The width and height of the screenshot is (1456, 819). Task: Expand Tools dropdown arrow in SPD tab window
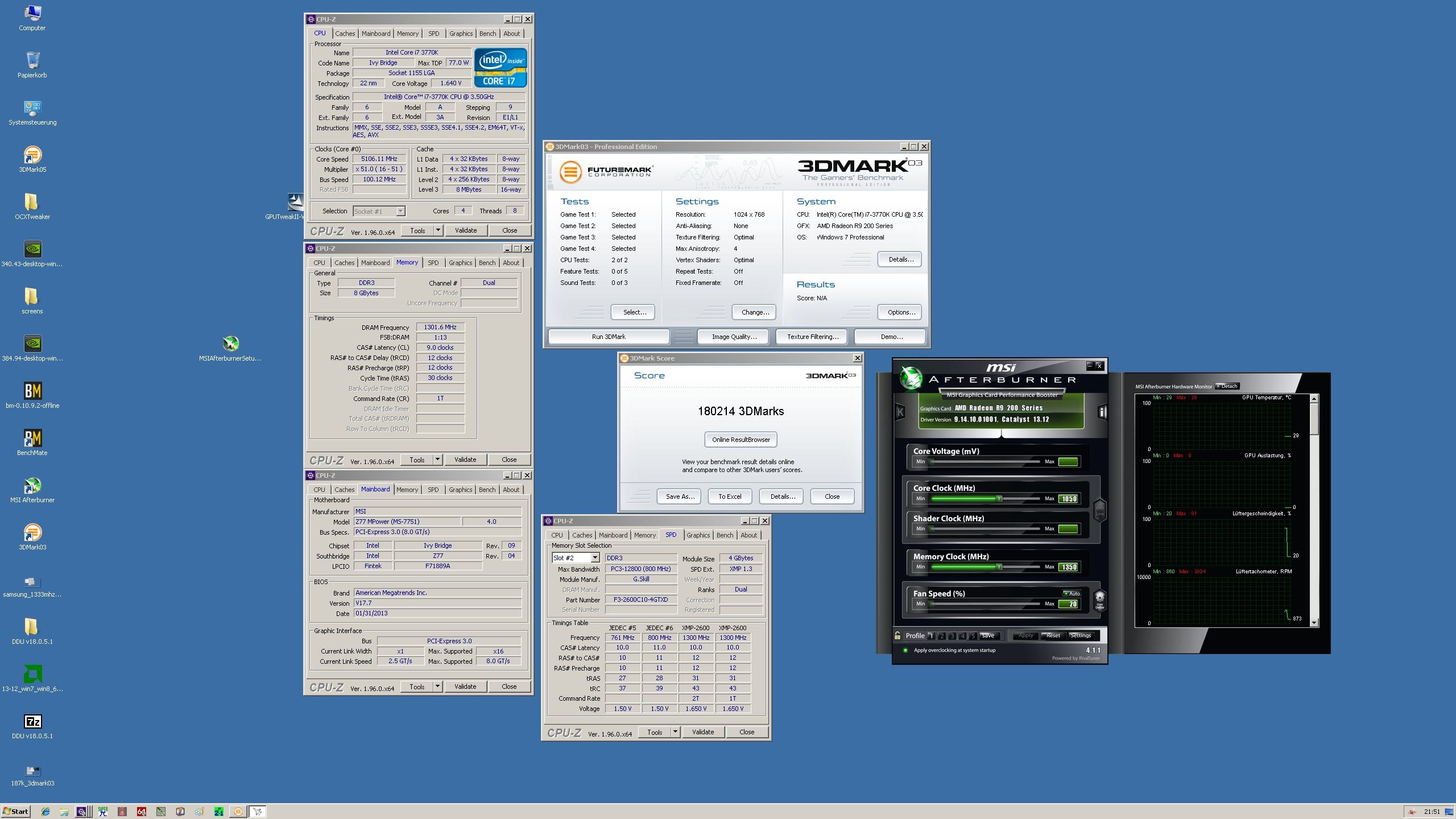click(x=675, y=732)
